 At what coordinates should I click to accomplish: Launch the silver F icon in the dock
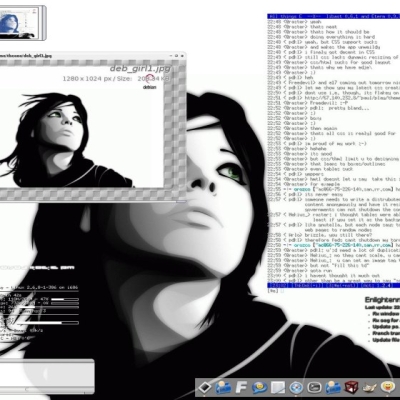[241, 387]
